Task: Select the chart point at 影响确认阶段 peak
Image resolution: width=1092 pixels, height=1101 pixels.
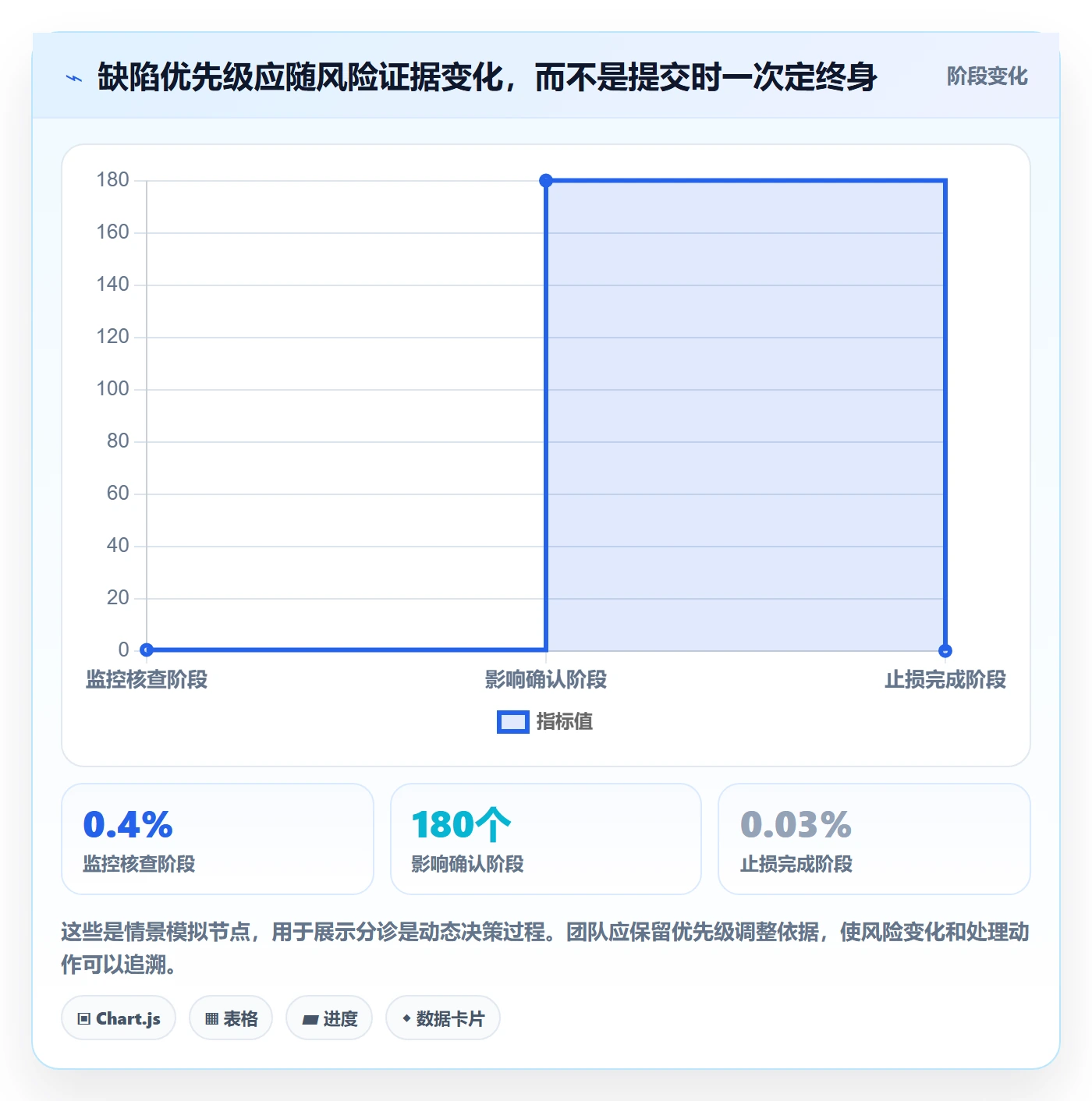Action: [x=546, y=181]
